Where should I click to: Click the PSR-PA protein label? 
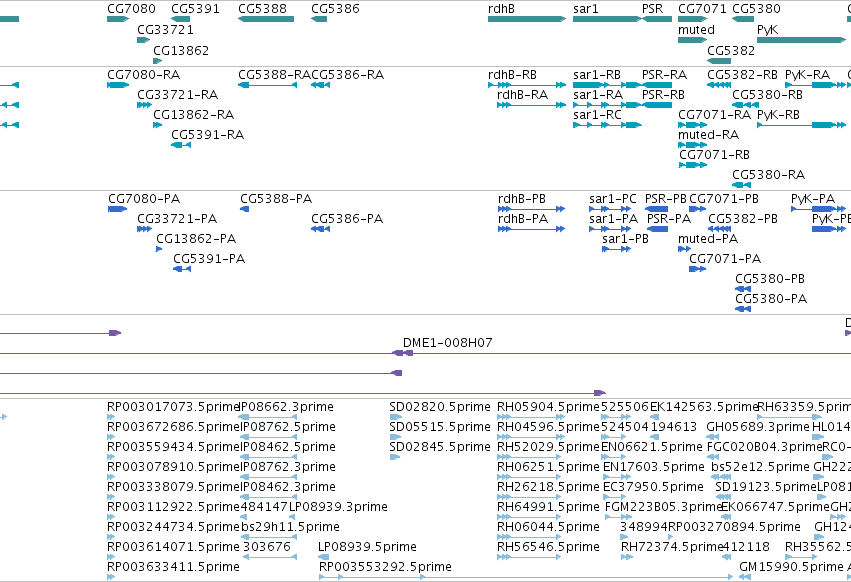coord(669,219)
